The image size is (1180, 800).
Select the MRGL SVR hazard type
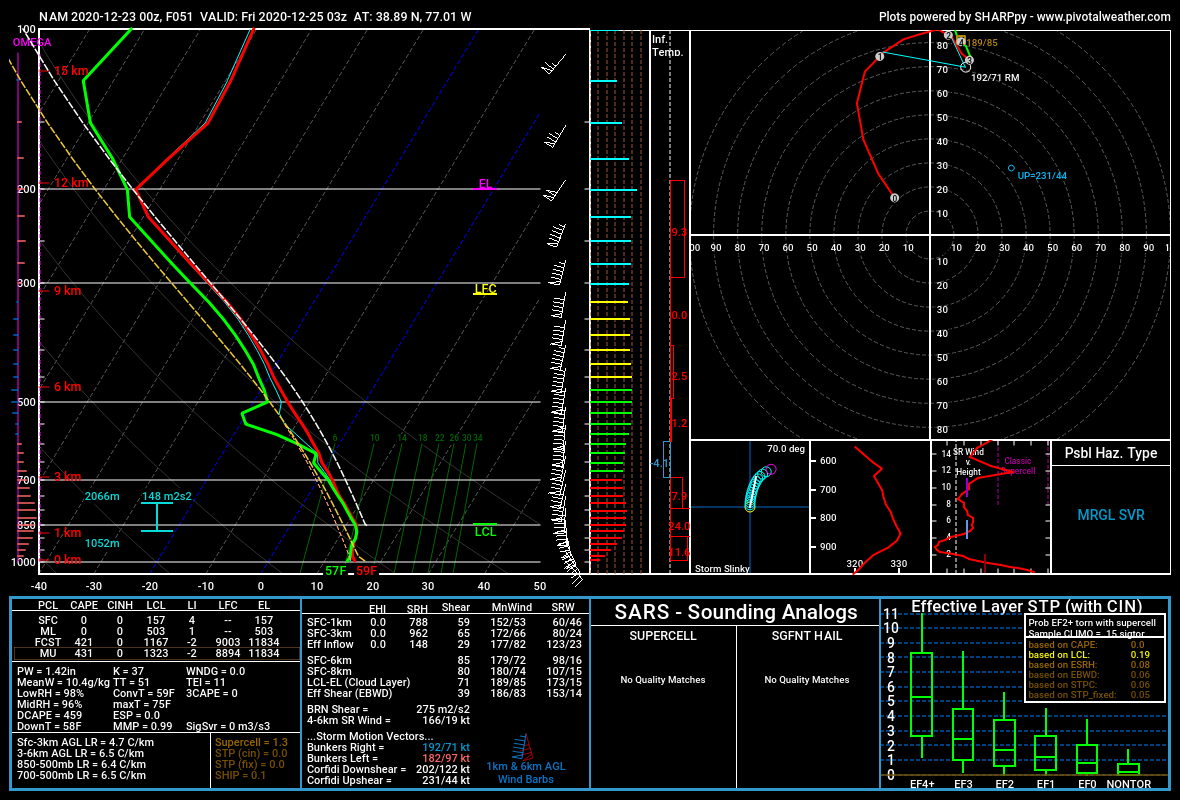click(x=1111, y=516)
